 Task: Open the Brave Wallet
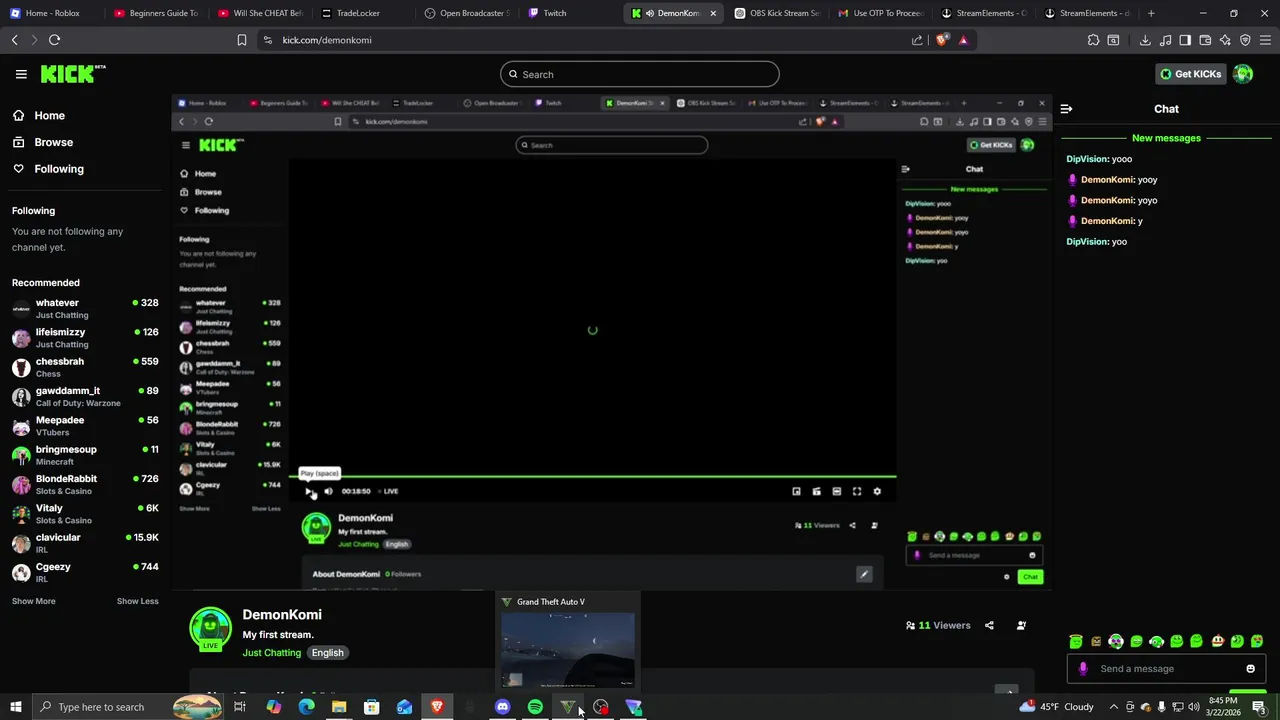pos(1205,40)
